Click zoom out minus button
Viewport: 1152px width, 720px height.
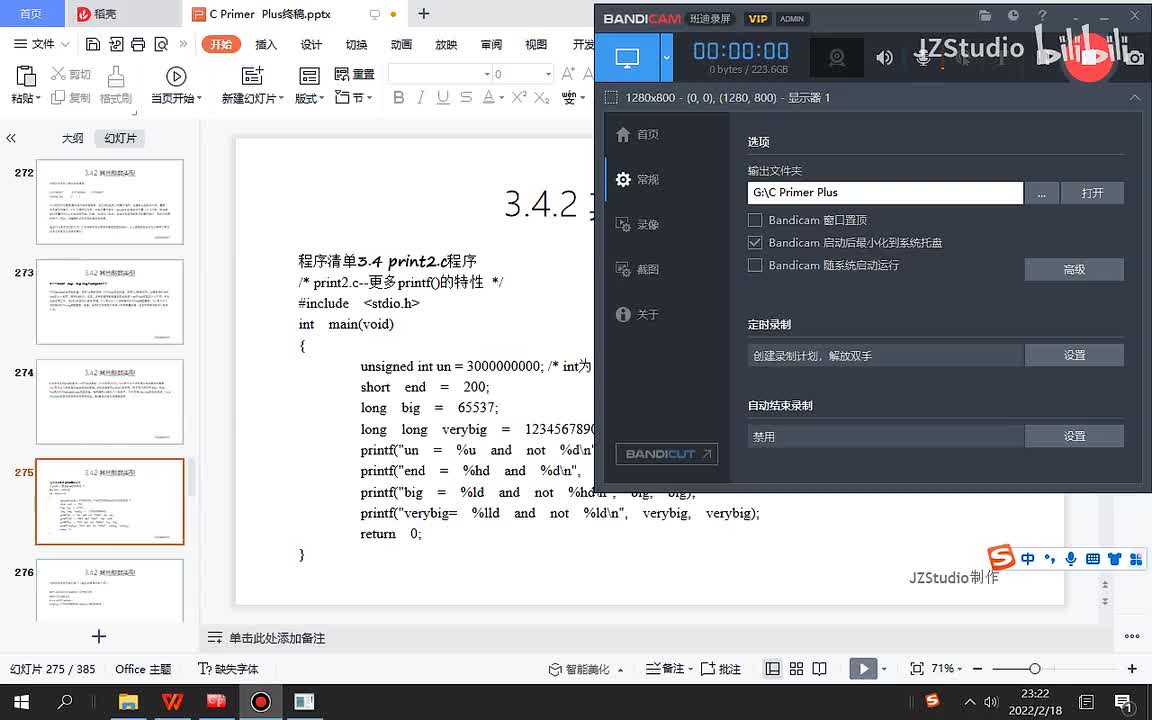point(977,669)
